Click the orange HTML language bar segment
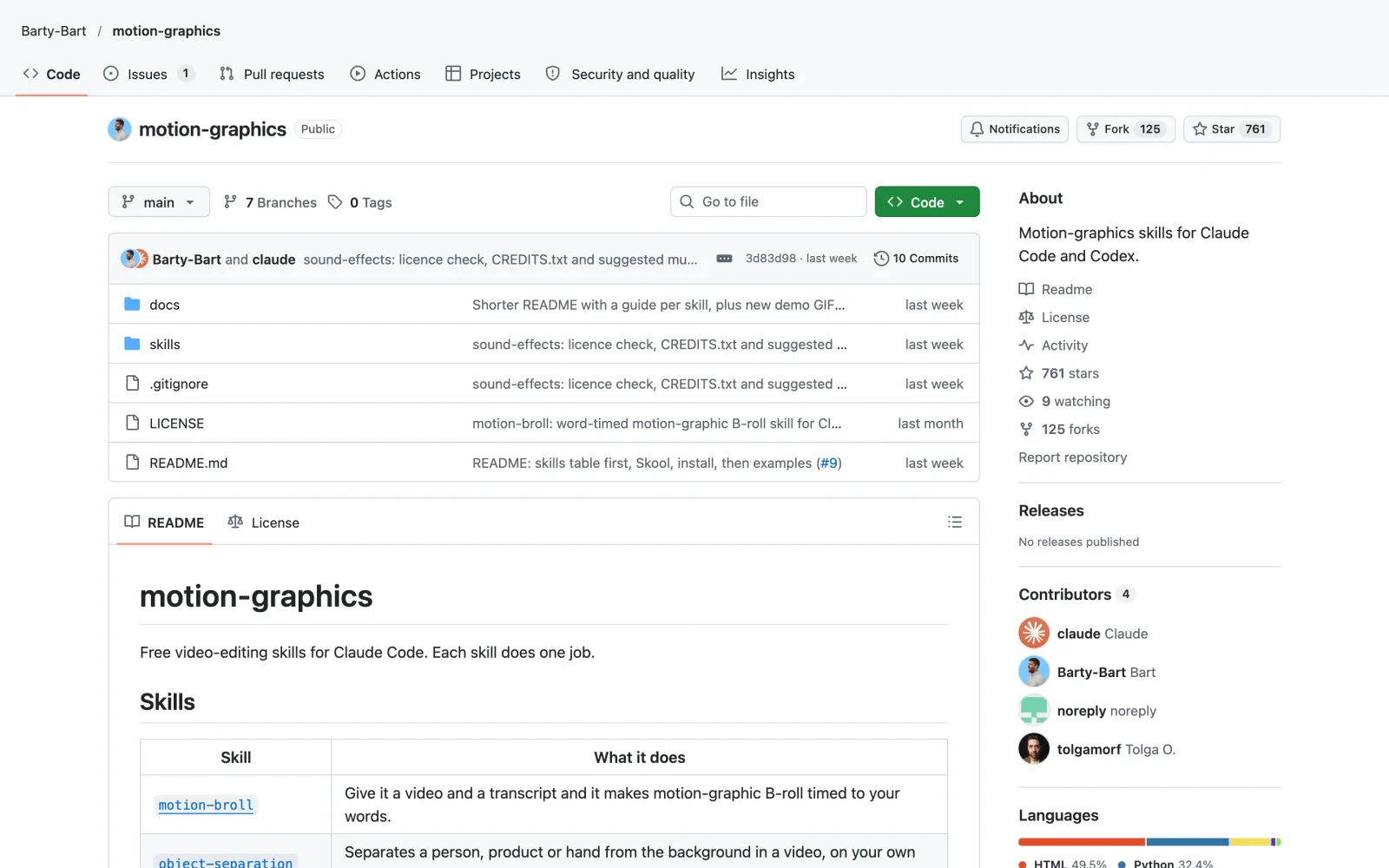Screen dimensions: 1389x868 pos(1082,842)
